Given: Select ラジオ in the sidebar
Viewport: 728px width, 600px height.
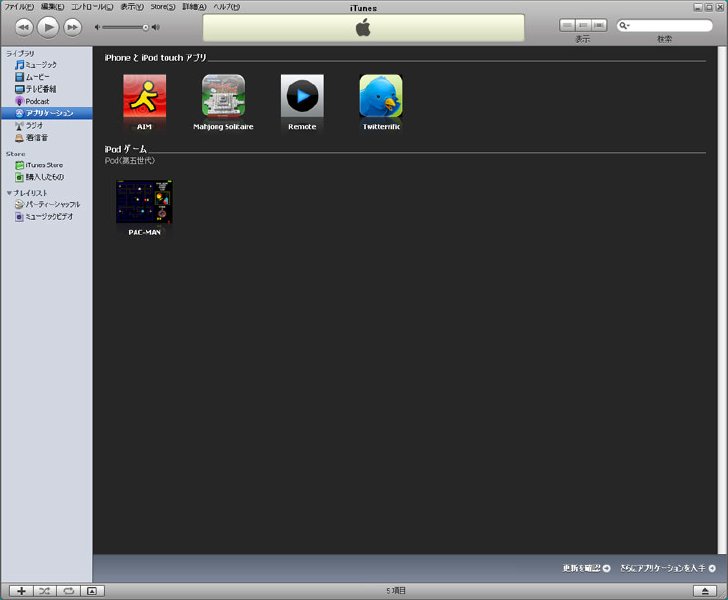Looking at the screenshot, I should (x=46, y=125).
